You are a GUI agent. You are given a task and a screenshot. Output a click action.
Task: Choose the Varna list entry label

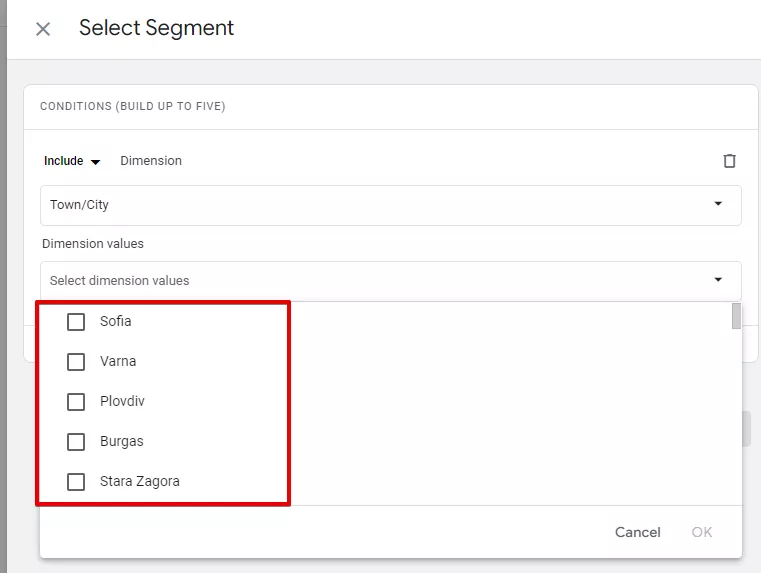118,361
